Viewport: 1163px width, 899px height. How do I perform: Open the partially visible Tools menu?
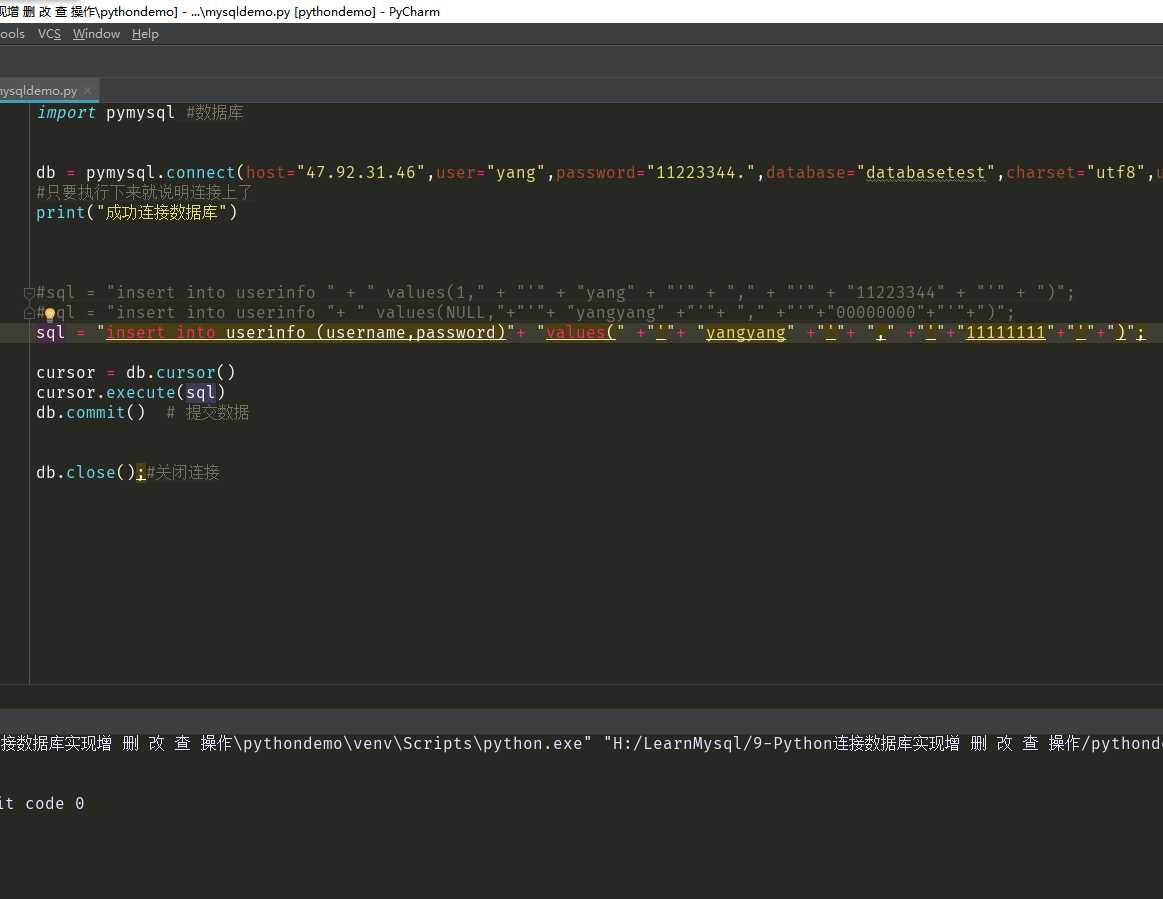point(12,34)
